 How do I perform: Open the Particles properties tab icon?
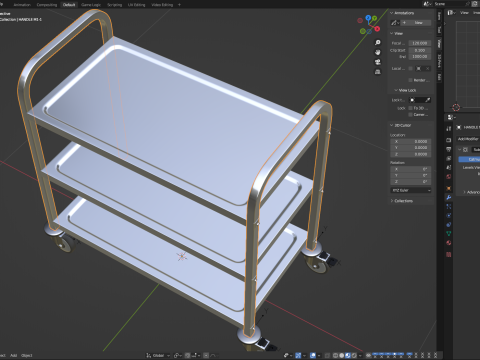tap(449, 206)
